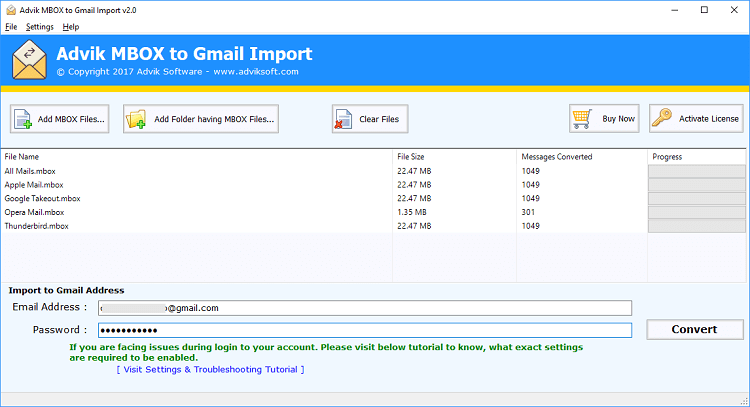The height and width of the screenshot is (407, 750).
Task: Click the 1.35 MB file size cell
Action: [x=411, y=212]
